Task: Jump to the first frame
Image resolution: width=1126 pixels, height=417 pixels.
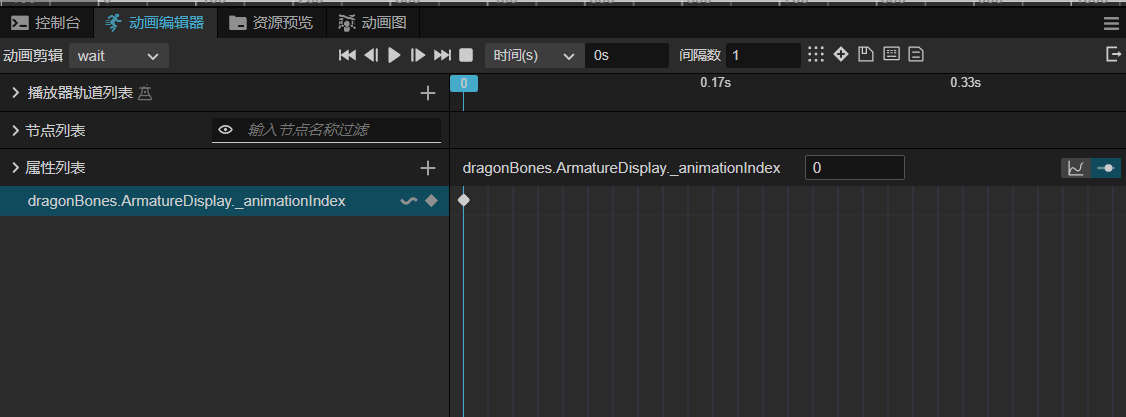Action: pyautogui.click(x=348, y=55)
